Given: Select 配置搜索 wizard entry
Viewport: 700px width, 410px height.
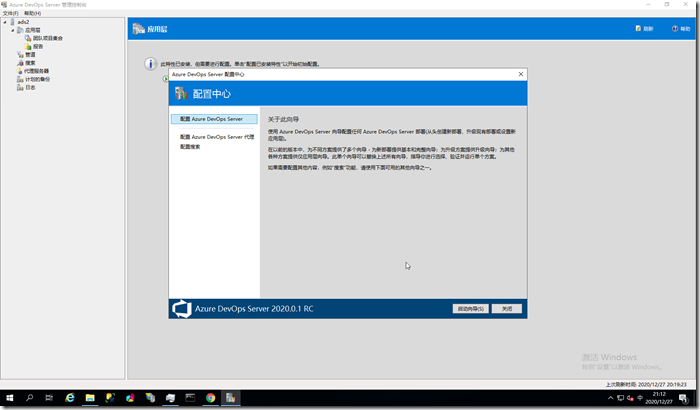Looking at the screenshot, I should click(x=190, y=146).
